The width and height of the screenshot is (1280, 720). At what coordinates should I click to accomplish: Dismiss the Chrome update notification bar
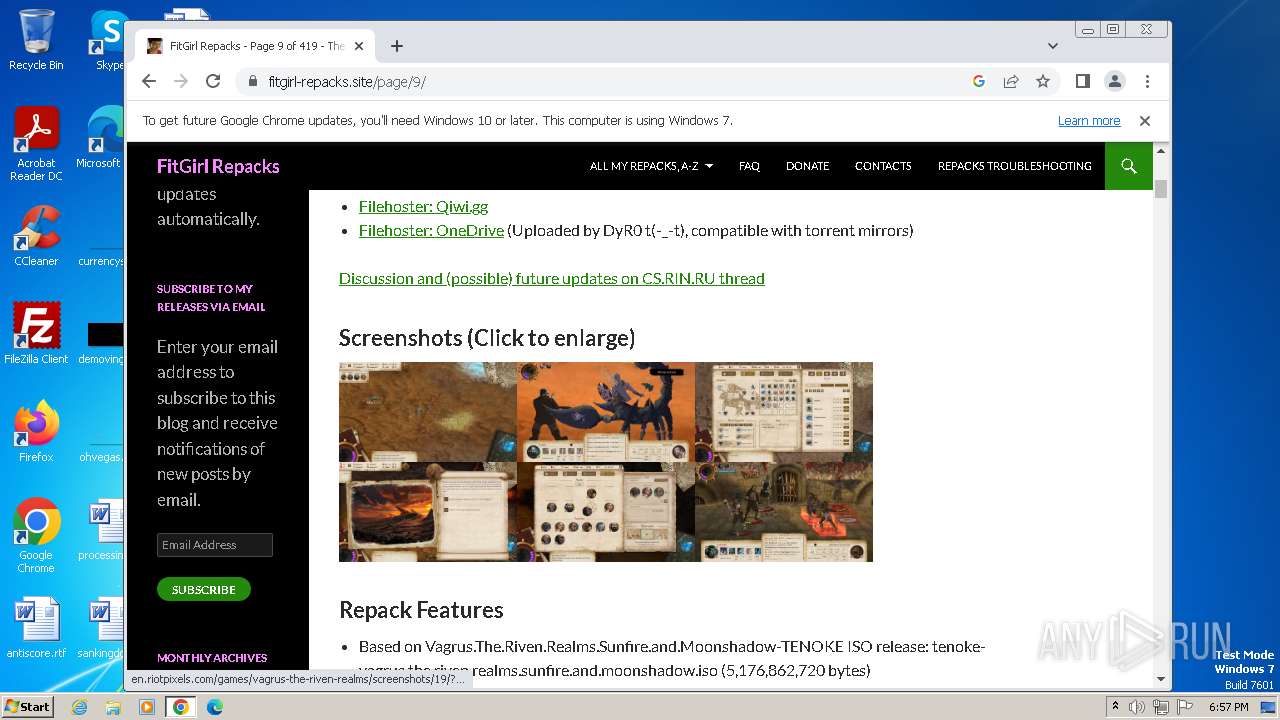coord(1145,121)
